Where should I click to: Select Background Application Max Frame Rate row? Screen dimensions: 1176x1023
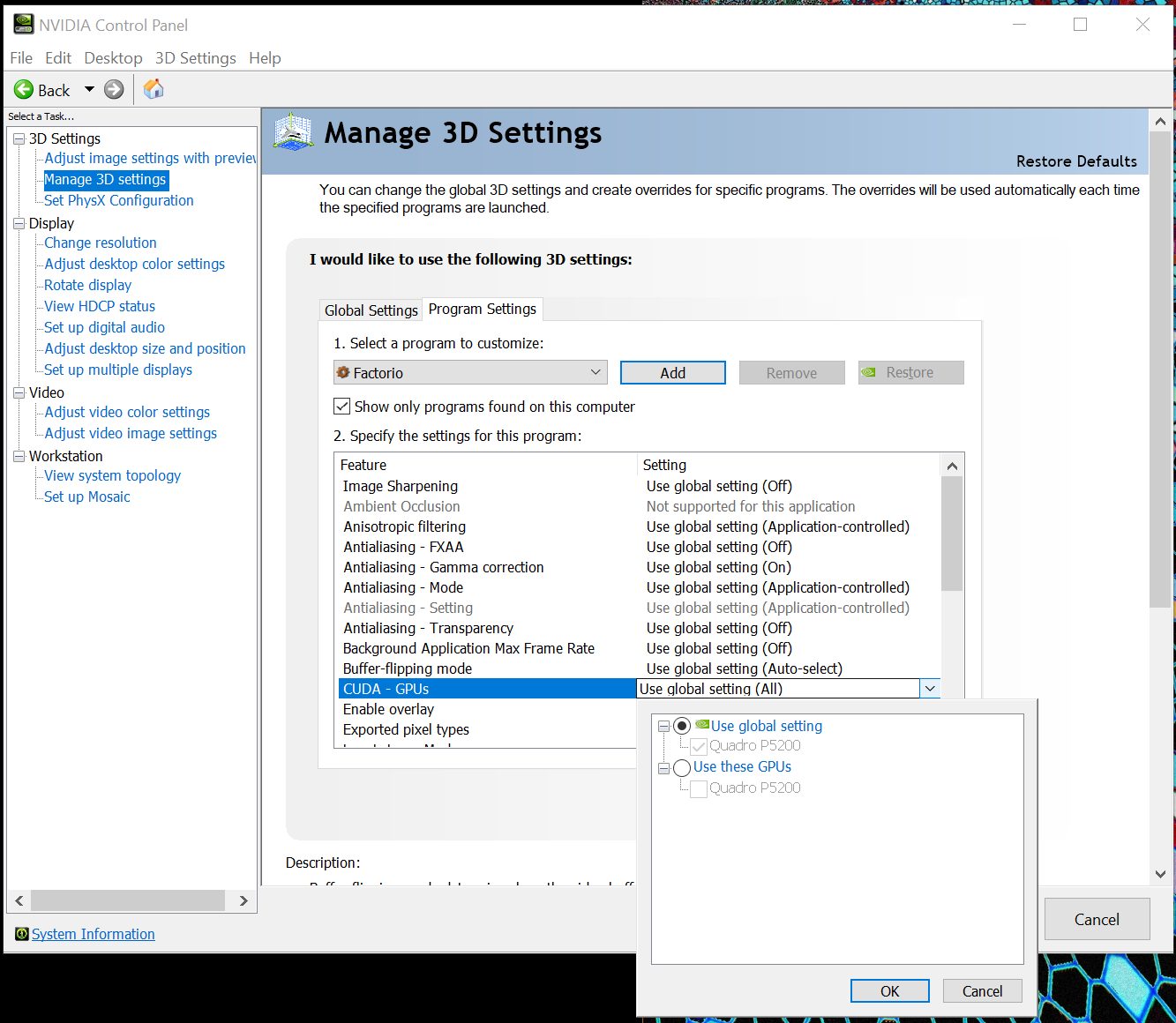tap(640, 648)
